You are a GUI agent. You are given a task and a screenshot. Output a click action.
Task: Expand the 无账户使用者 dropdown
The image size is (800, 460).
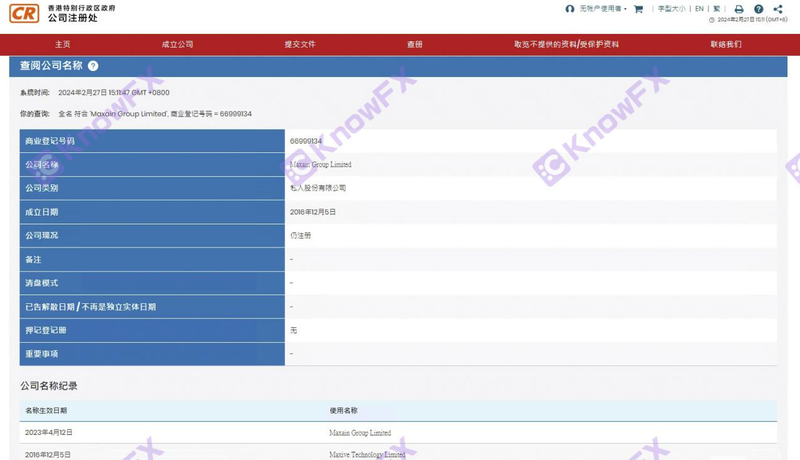[x=603, y=9]
